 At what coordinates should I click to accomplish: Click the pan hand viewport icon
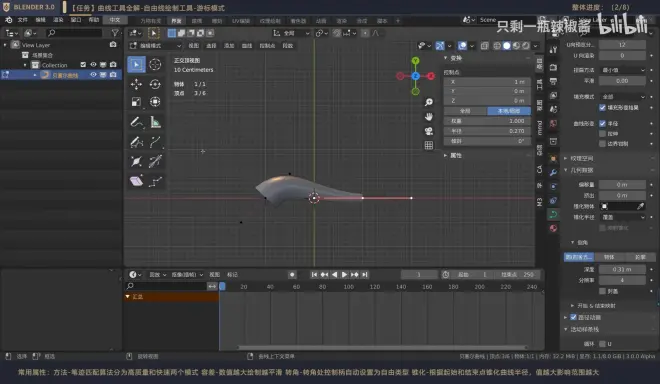click(x=428, y=117)
